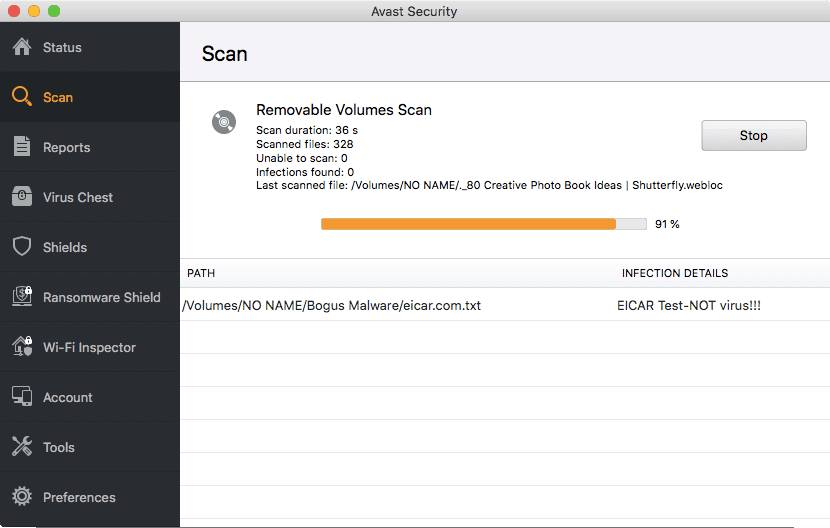This screenshot has width=830, height=528.
Task: Click the Account devices icon
Action: [x=22, y=396]
